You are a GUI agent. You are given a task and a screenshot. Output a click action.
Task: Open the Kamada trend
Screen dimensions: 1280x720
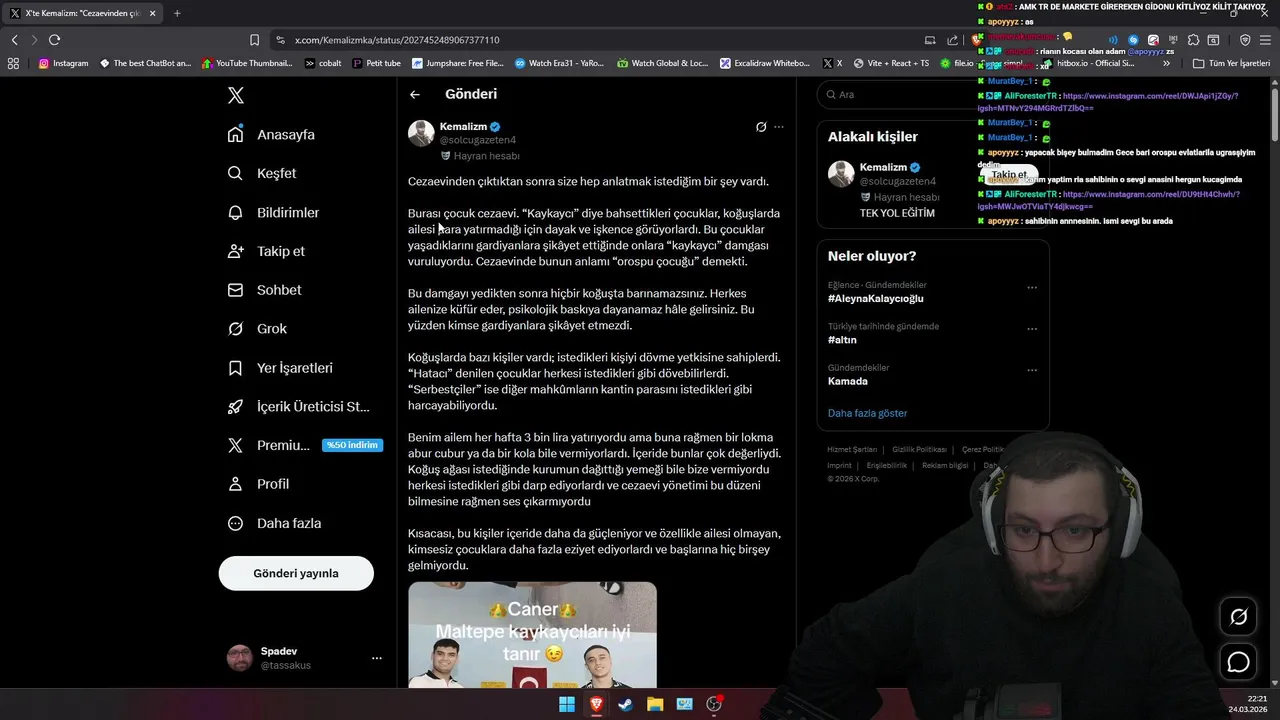[847, 381]
